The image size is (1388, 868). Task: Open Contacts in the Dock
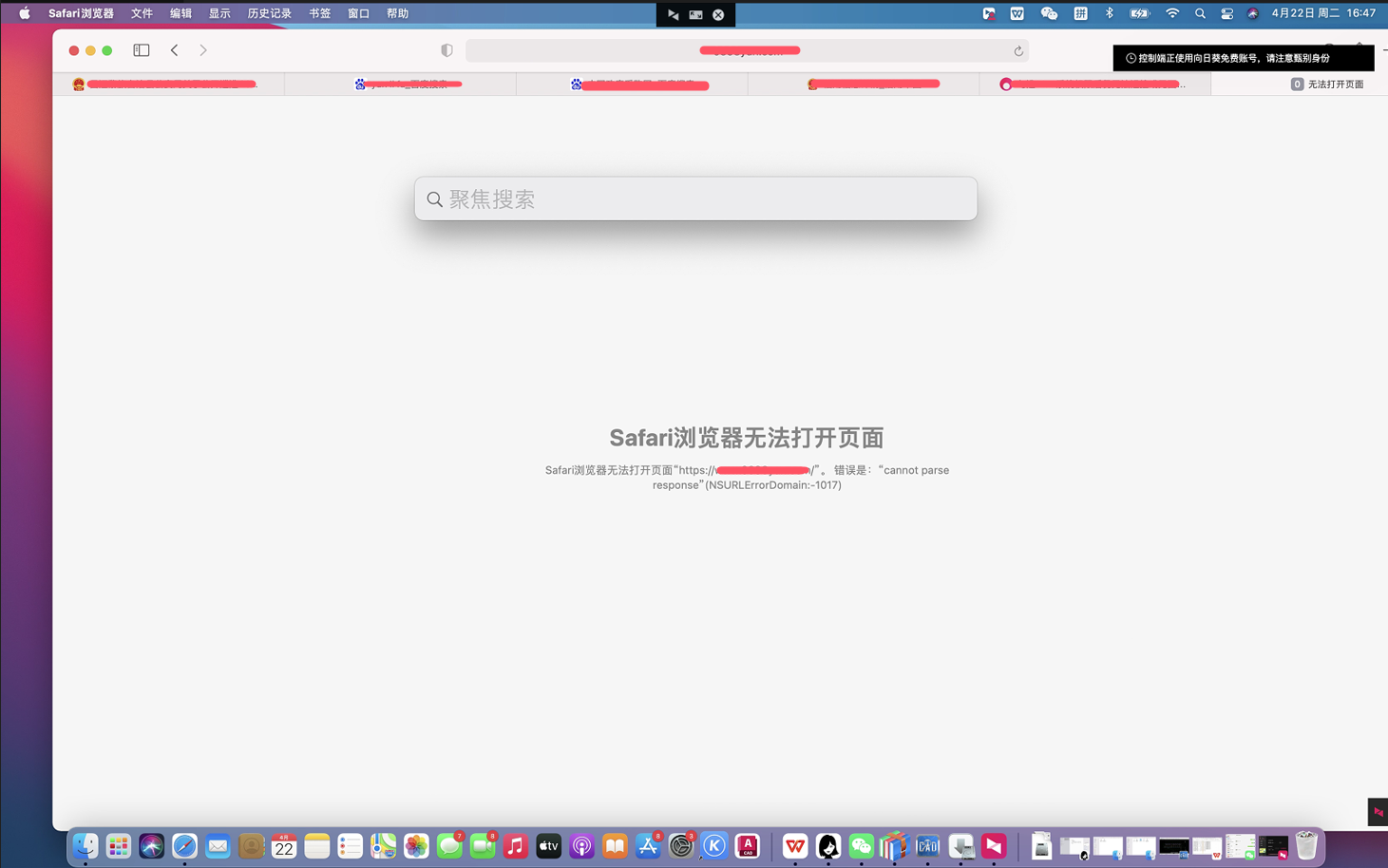coord(251,845)
